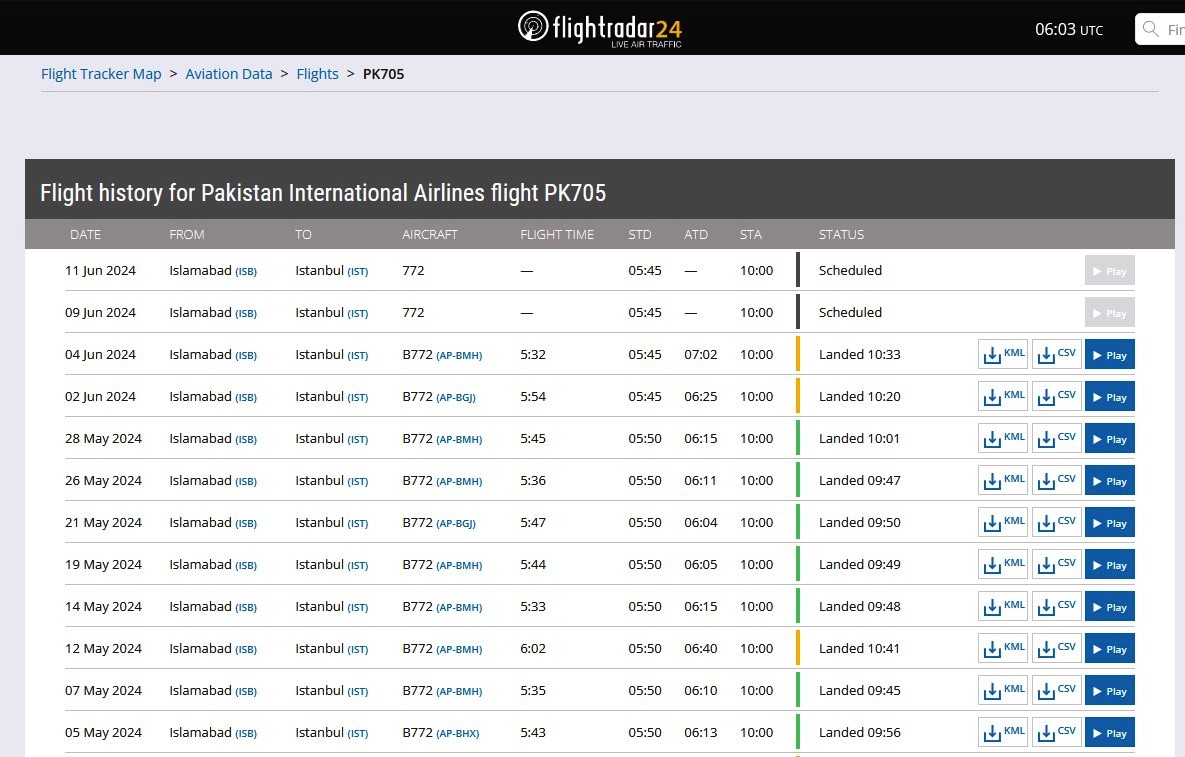The width and height of the screenshot is (1185, 757).
Task: Click disabled Play for 11 Jun 2024
Action: coord(1109,270)
